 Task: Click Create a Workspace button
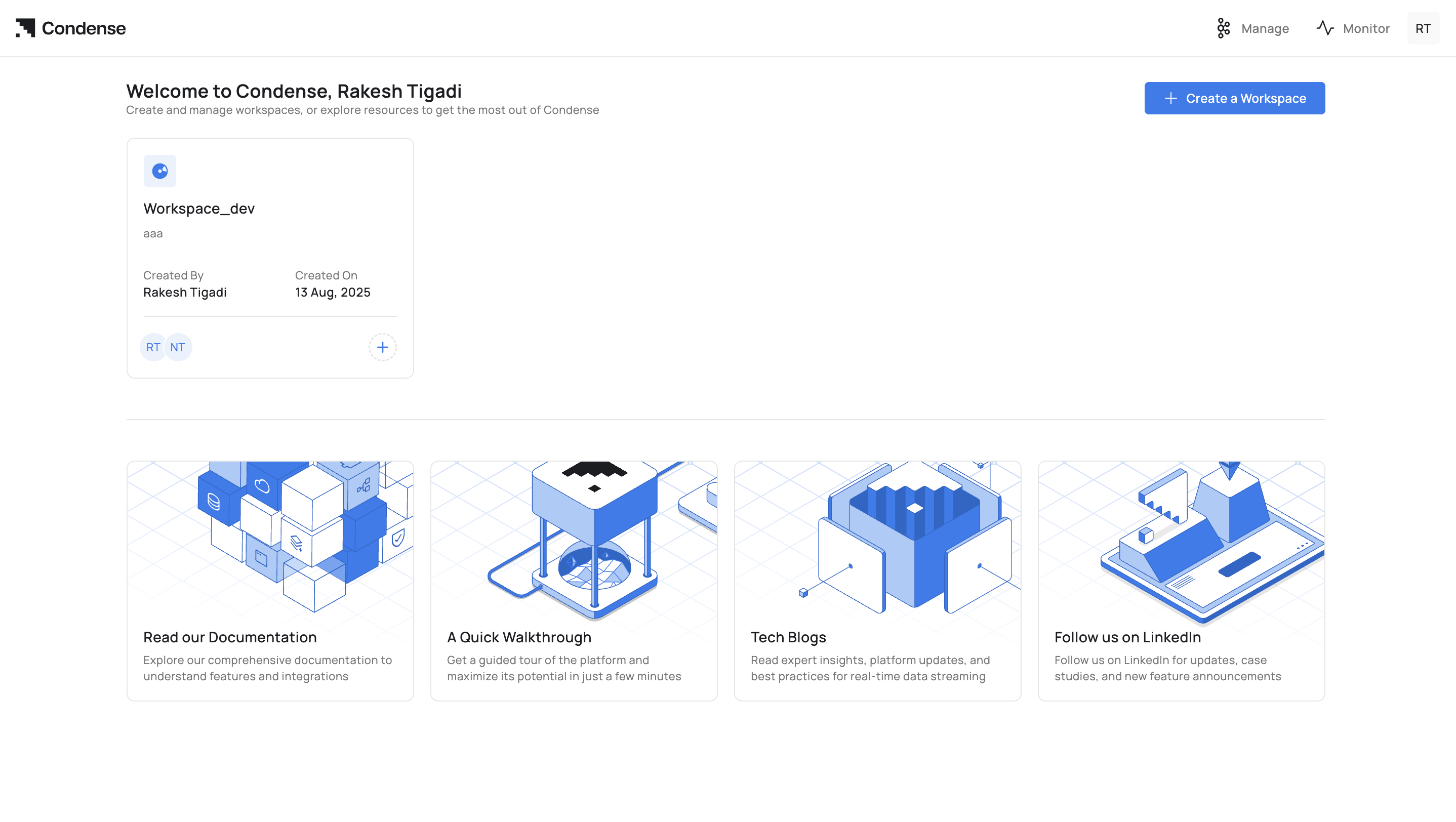[1234, 98]
